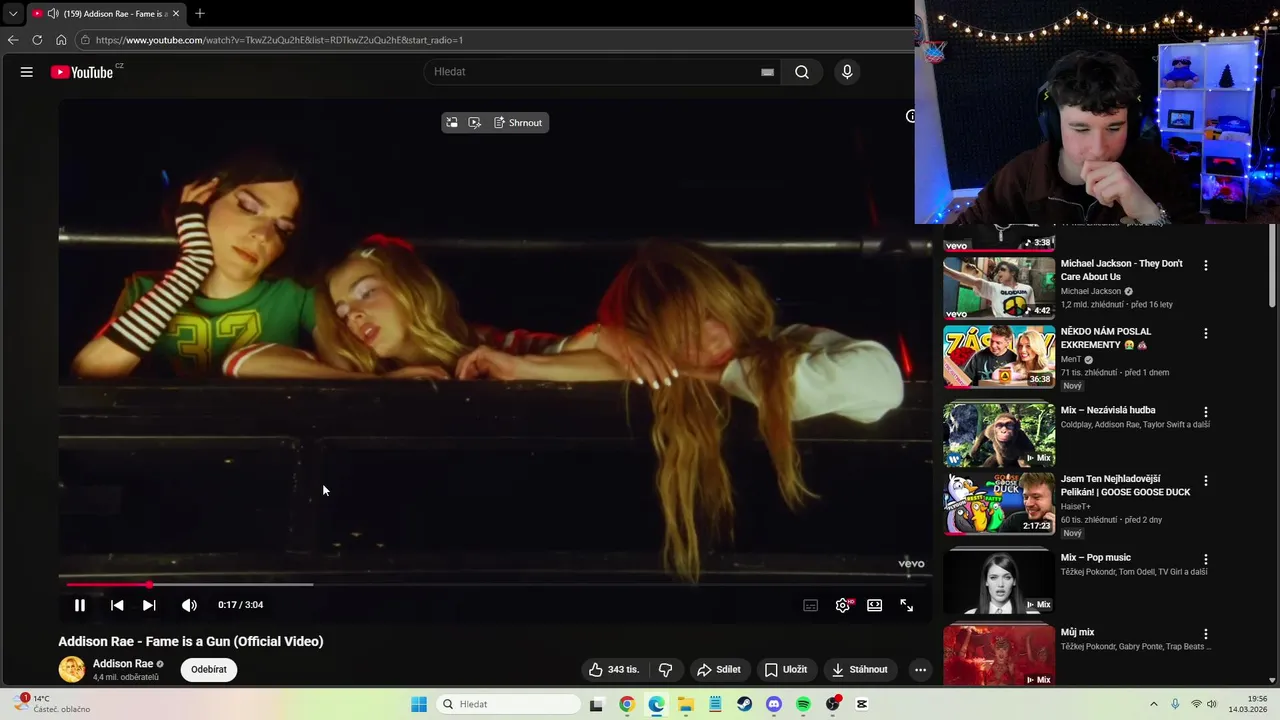Image resolution: width=1280 pixels, height=720 pixels.
Task: Download video with Stáhnout button
Action: [859, 670]
